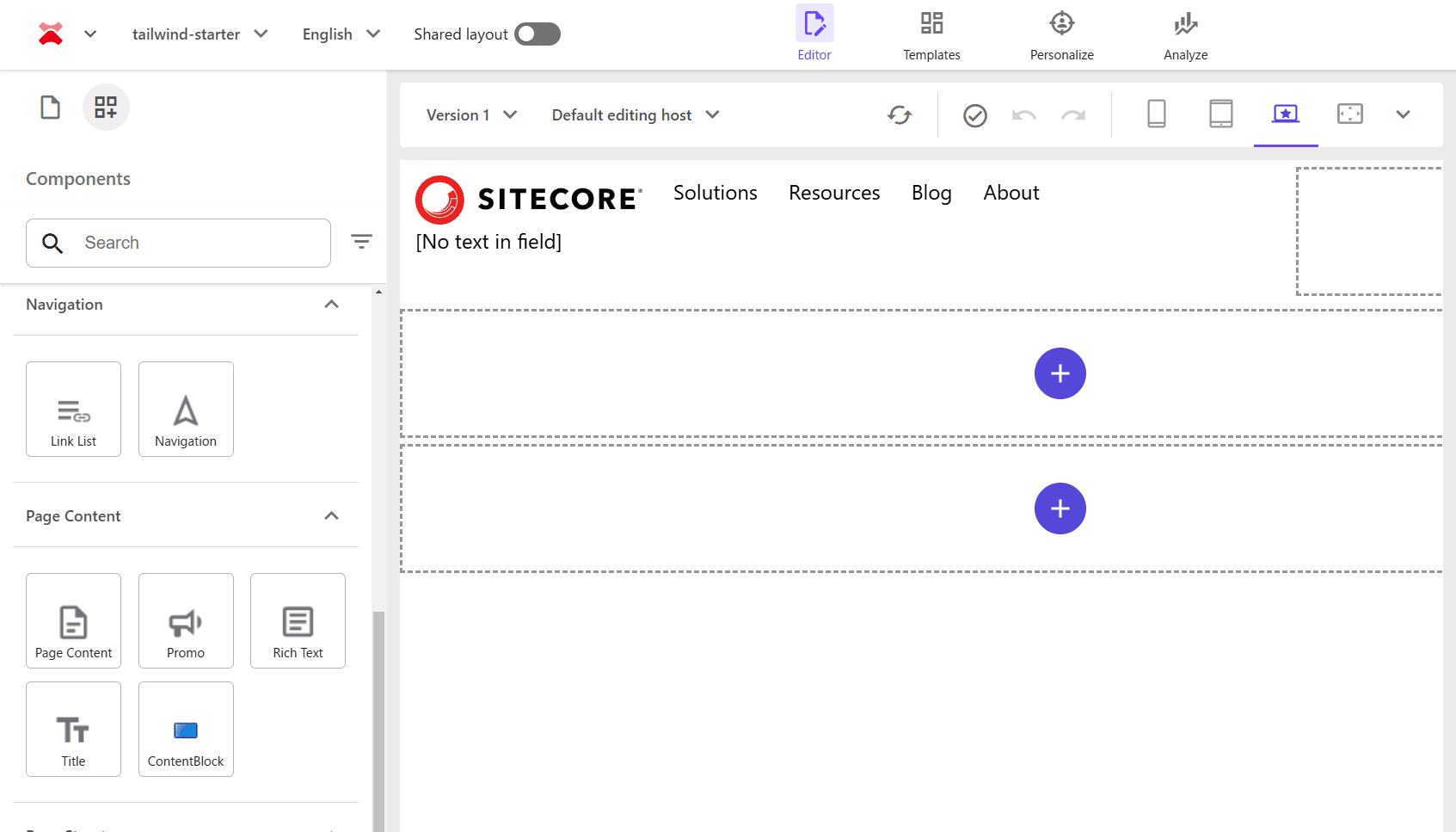The width and height of the screenshot is (1456, 832).
Task: Open the Analyze section
Action: point(1185,35)
